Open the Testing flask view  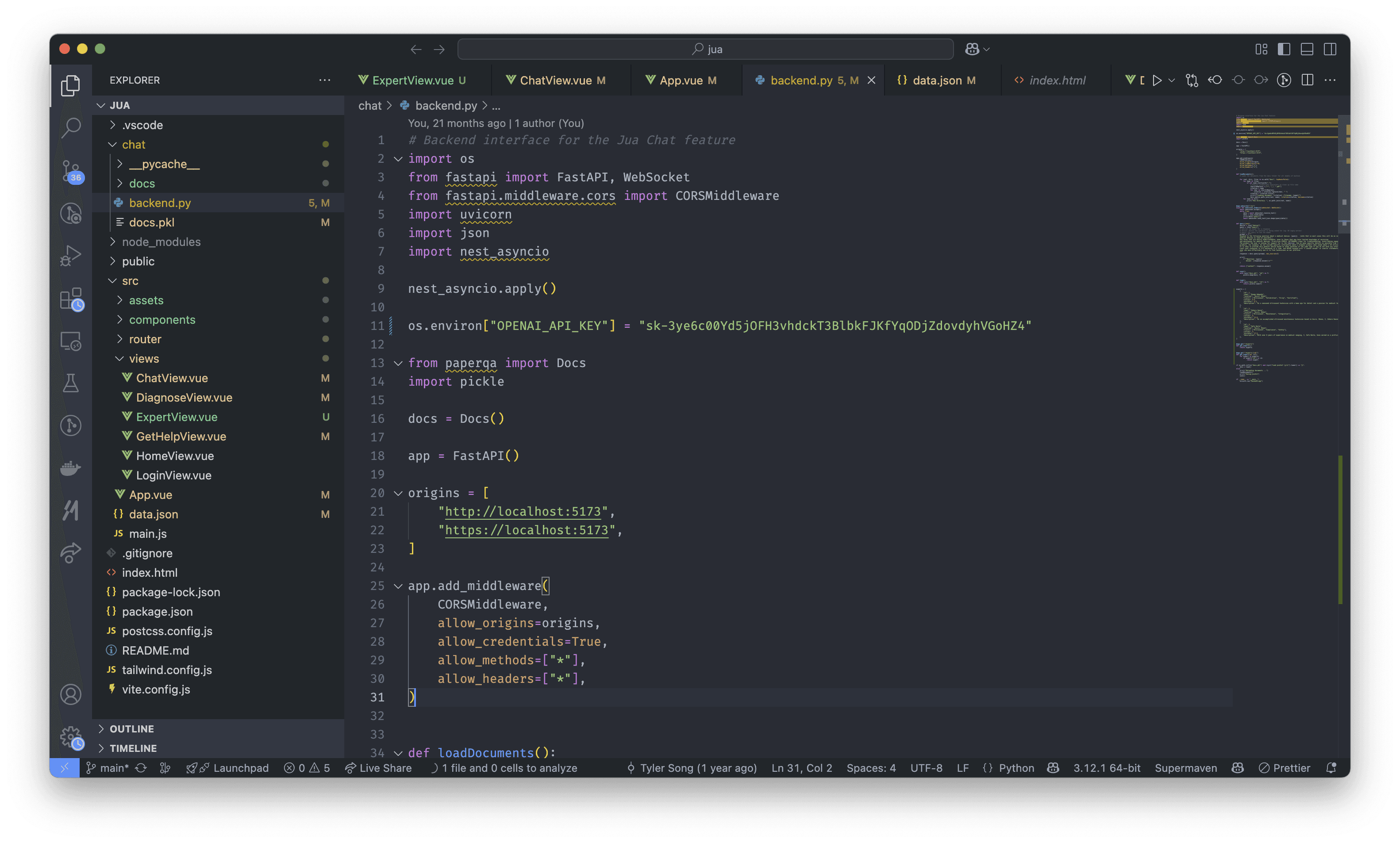[x=70, y=383]
